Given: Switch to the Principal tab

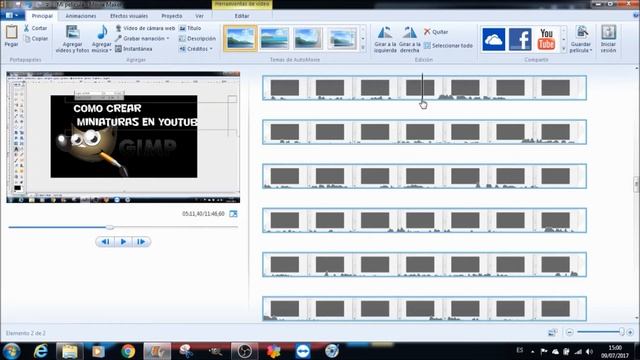Looking at the screenshot, I should pos(42,16).
